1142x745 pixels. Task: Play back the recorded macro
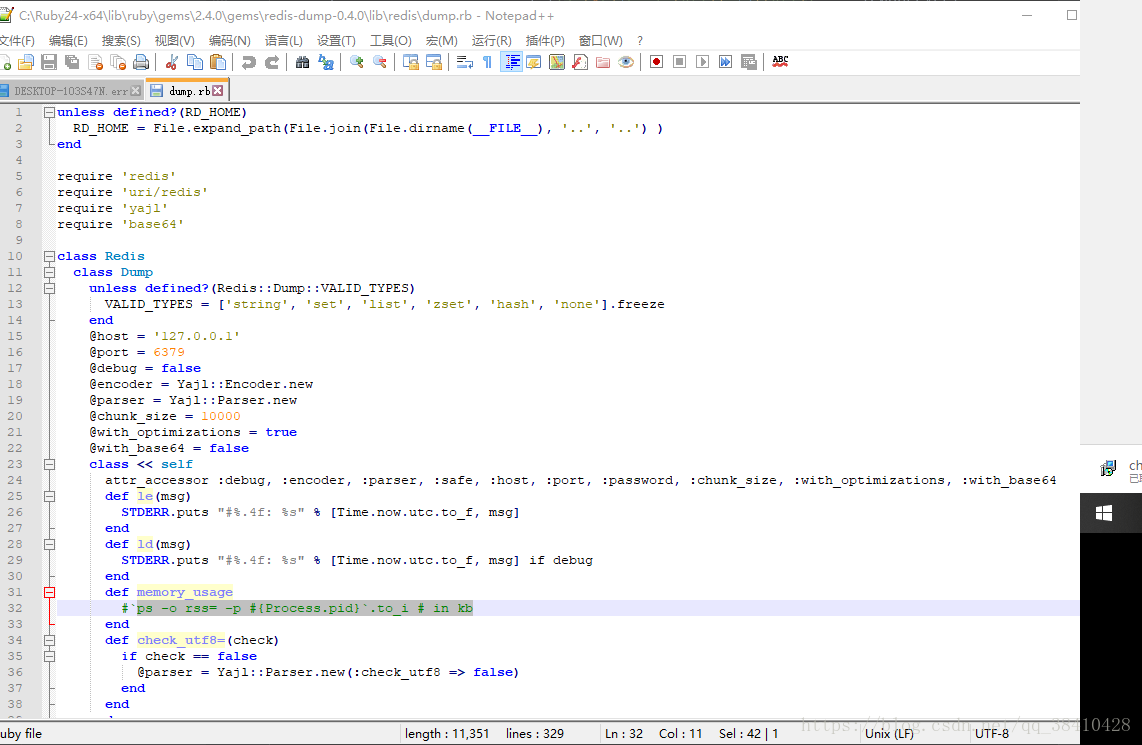703,62
